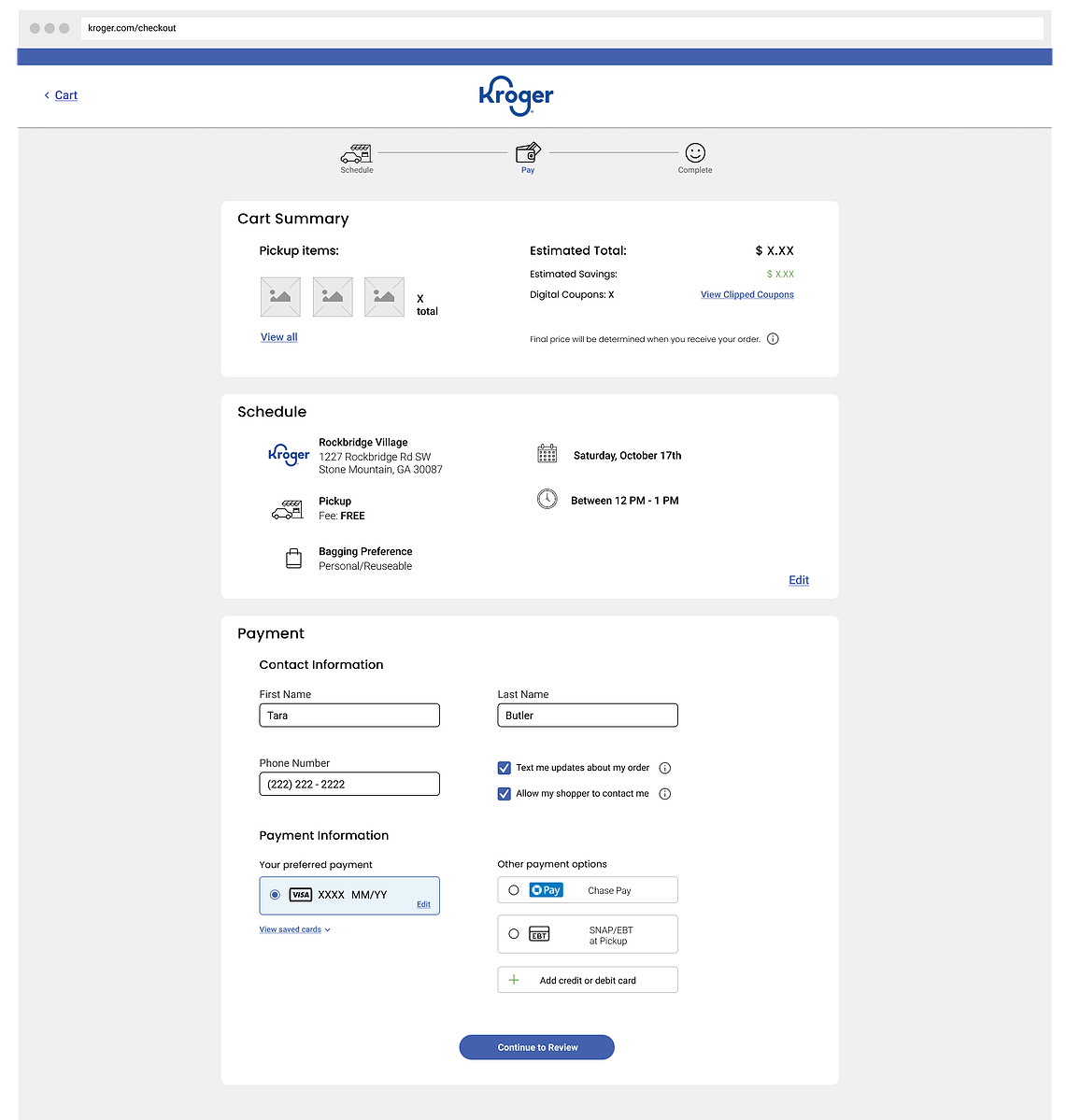Image resolution: width=1066 pixels, height=1120 pixels.
Task: Click the Phone Number input field
Action: tap(349, 784)
